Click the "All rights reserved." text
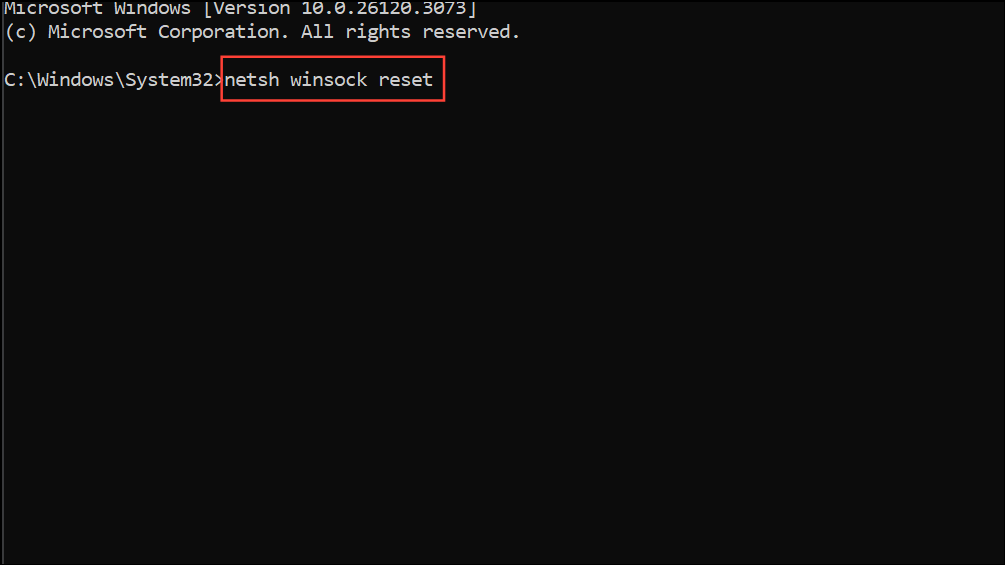The width and height of the screenshot is (1005, 565). [410, 32]
